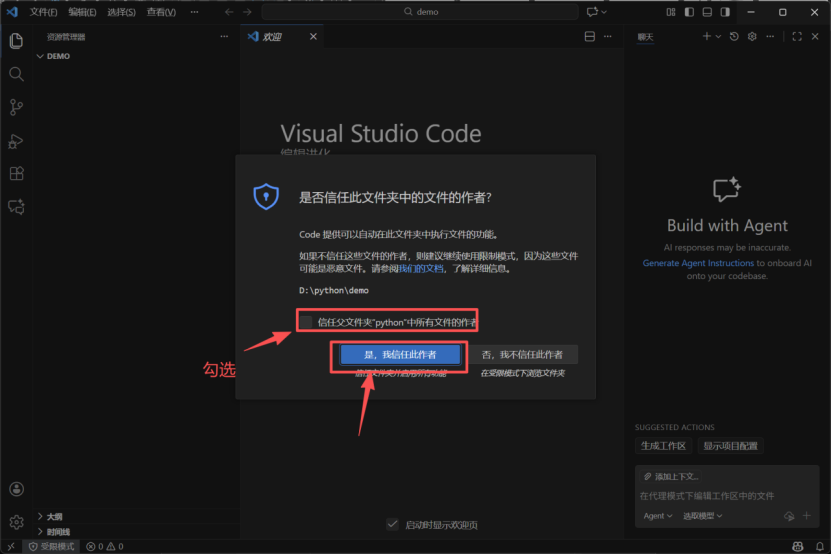Screen dimensions: 831x555
Task: Show chat history
Action: pyautogui.click(x=734, y=36)
